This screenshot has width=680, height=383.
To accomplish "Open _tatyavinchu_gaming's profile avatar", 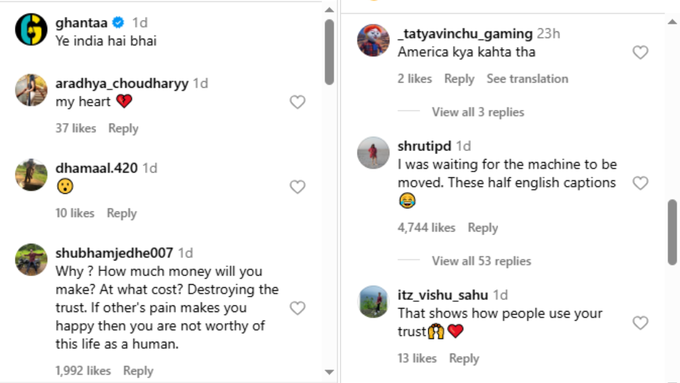I will (x=373, y=40).
